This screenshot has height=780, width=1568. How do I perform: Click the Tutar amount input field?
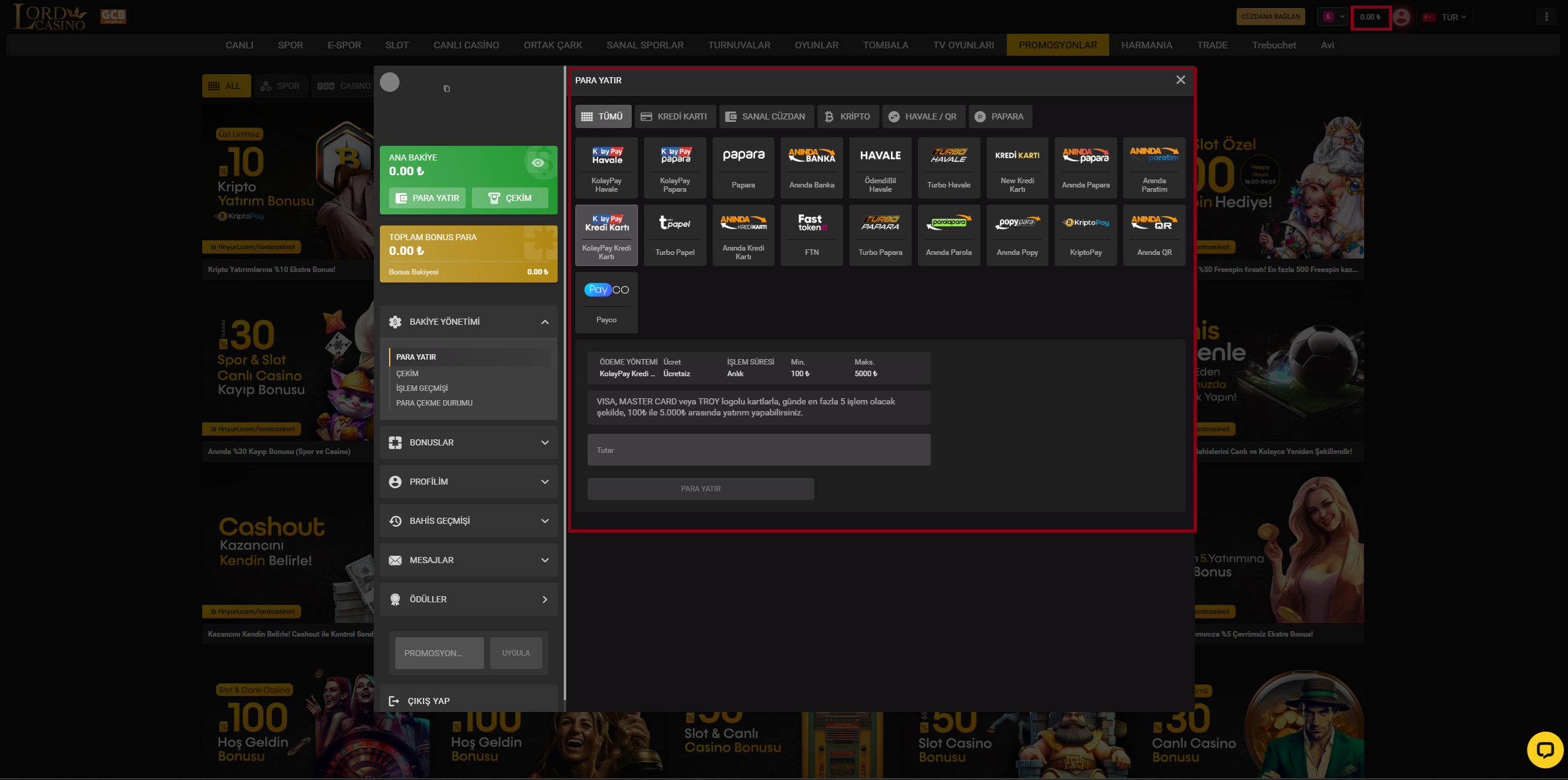[x=759, y=450]
